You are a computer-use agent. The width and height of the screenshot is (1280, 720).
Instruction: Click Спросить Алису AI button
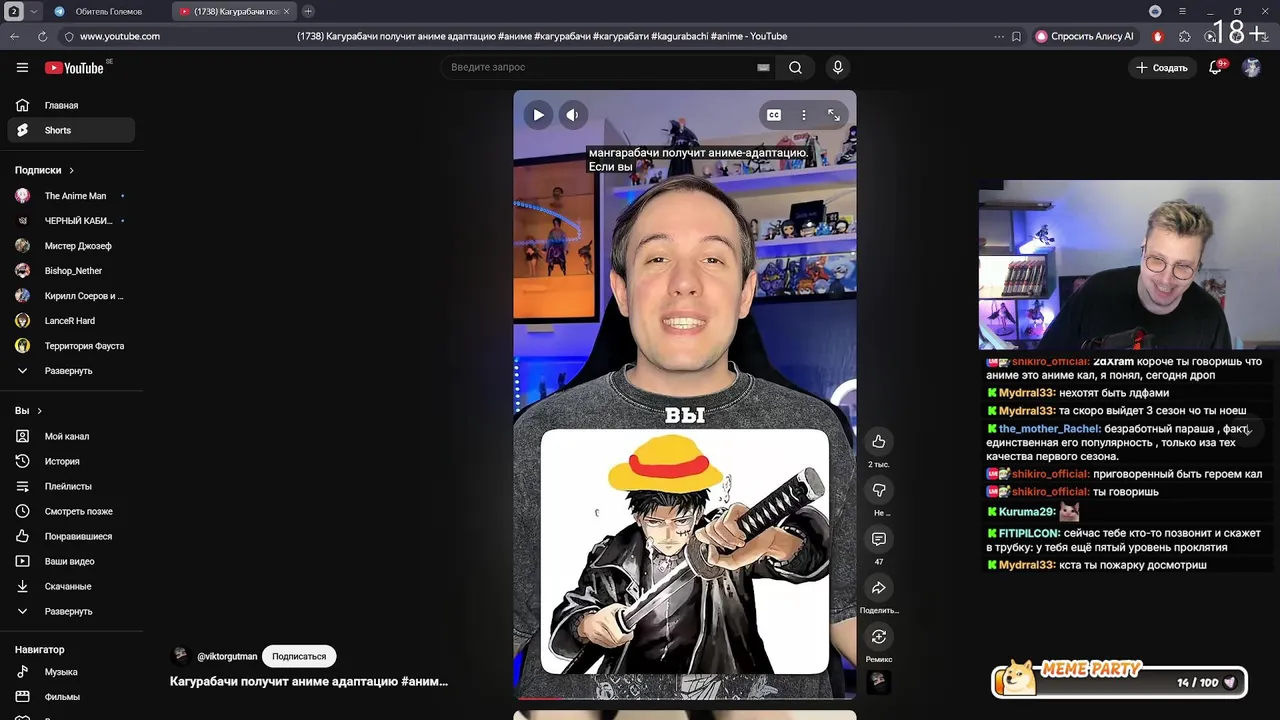coord(1085,36)
